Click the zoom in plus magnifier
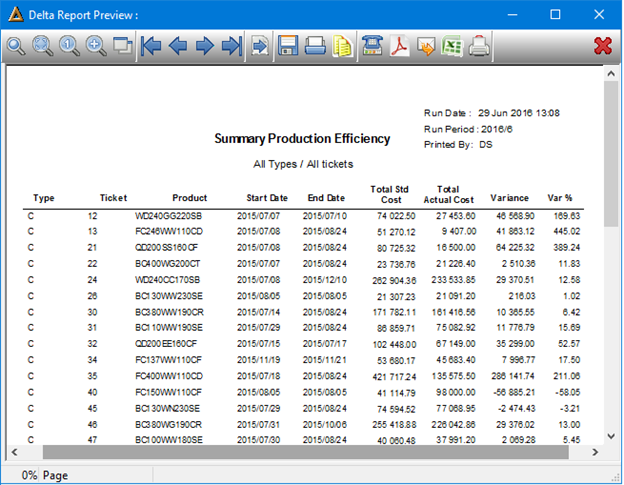 pyautogui.click(x=96, y=46)
